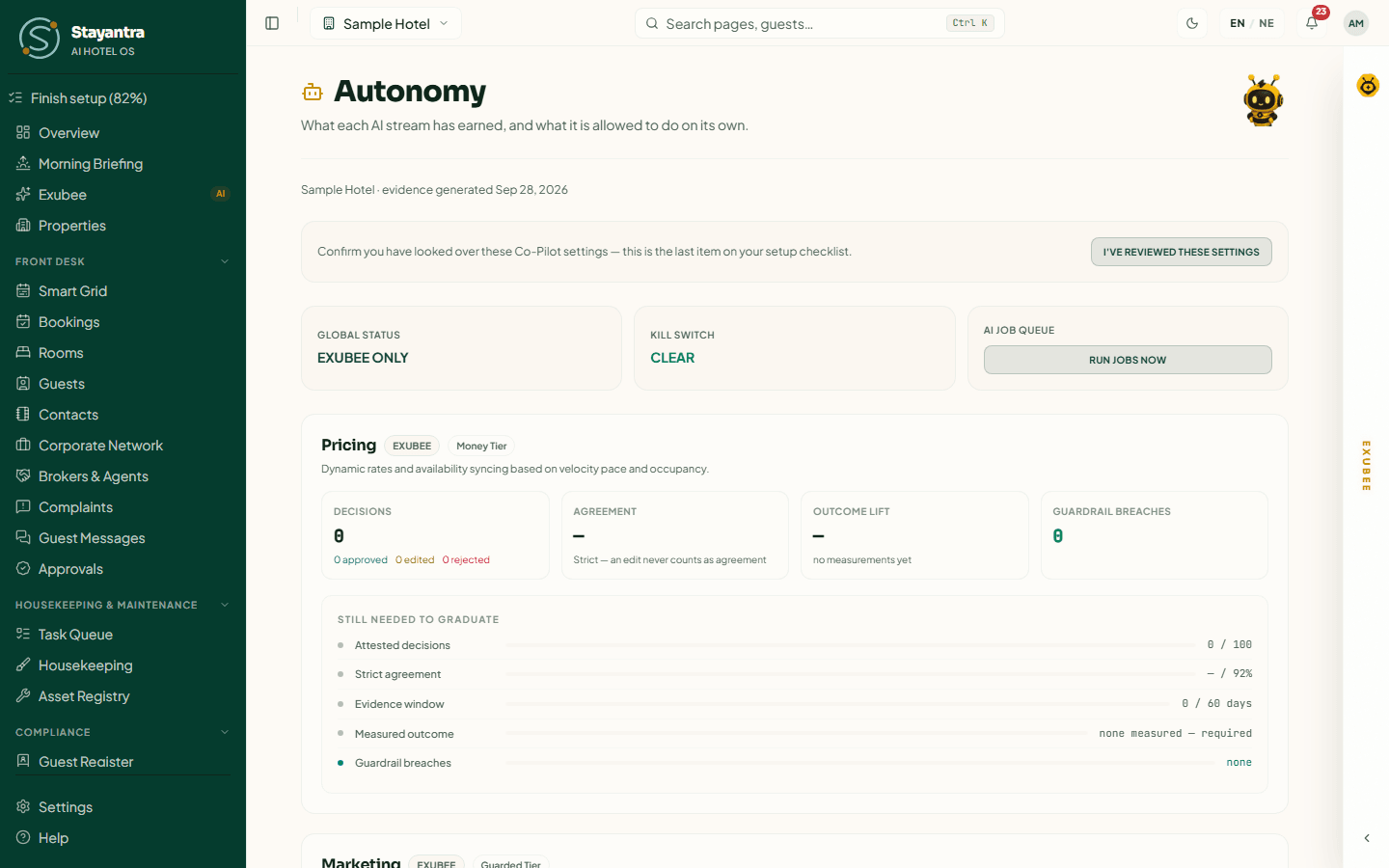Open Bookings calendar icon

click(x=23, y=321)
